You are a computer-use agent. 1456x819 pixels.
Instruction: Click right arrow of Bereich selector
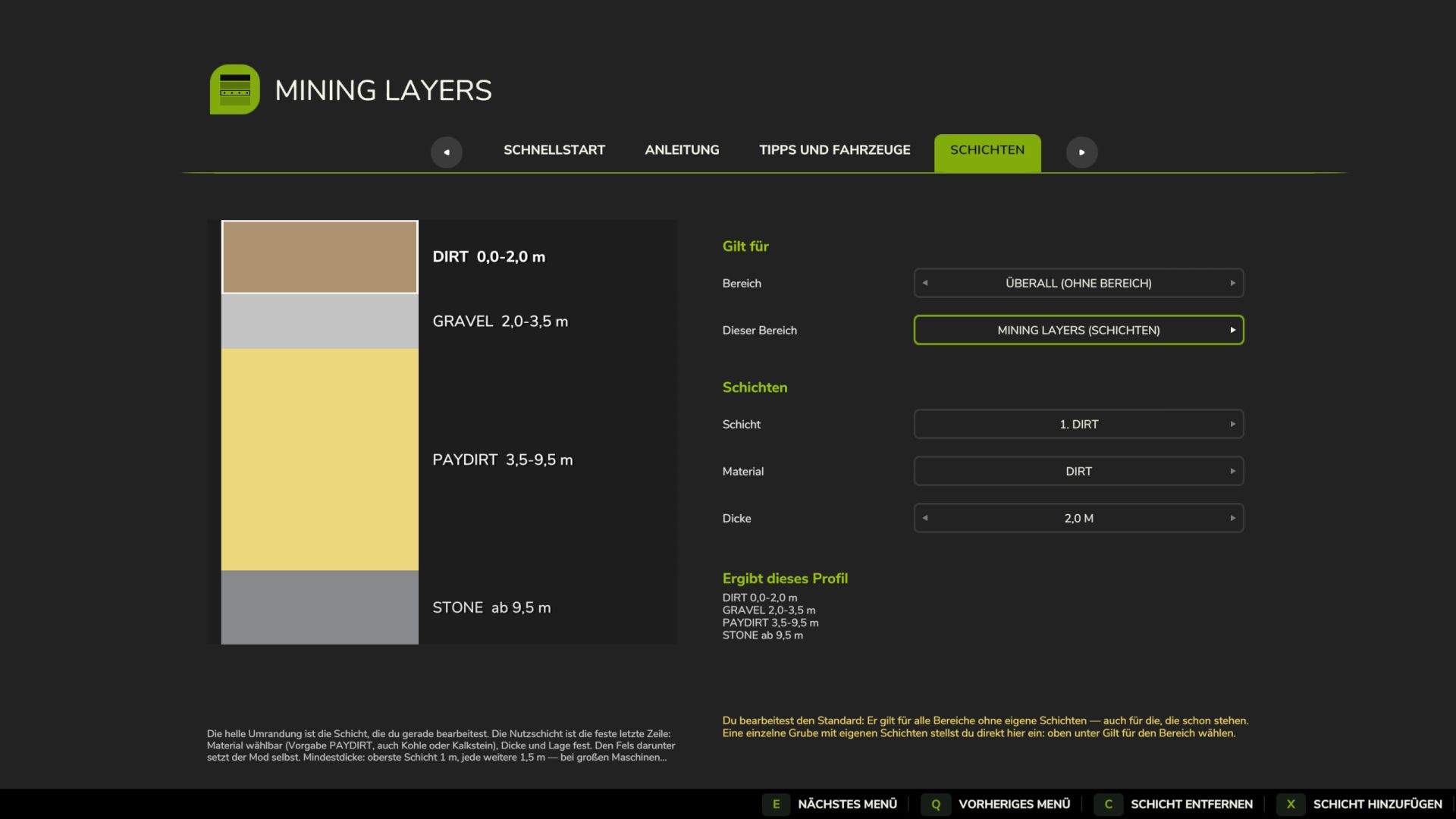pyautogui.click(x=1233, y=283)
